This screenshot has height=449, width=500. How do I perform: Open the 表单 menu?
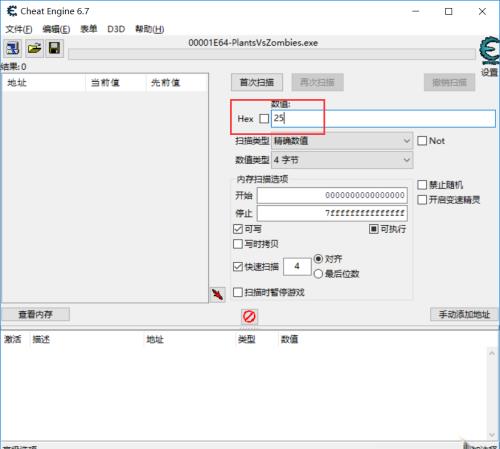(x=89, y=29)
